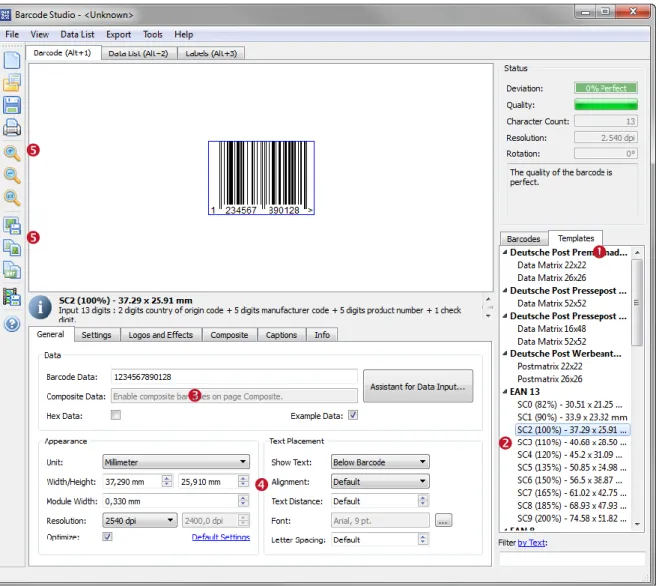Click the blue info icon
Image resolution: width=659 pixels, height=586 pixels.
(x=40, y=308)
